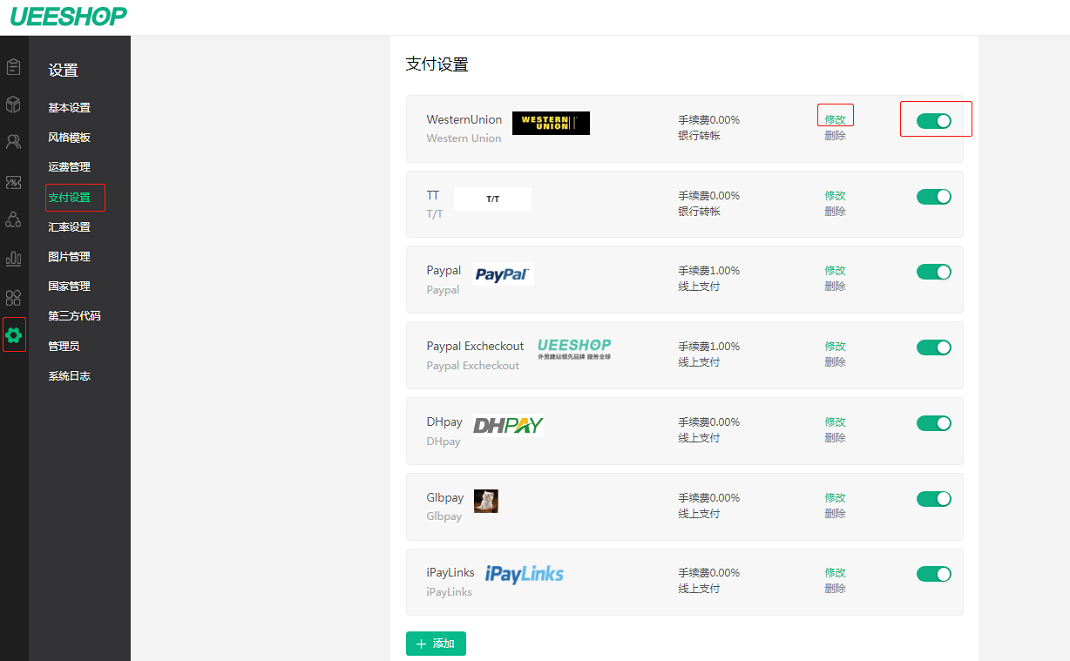
Task: Click 修改 for Paypal row
Action: click(x=835, y=270)
